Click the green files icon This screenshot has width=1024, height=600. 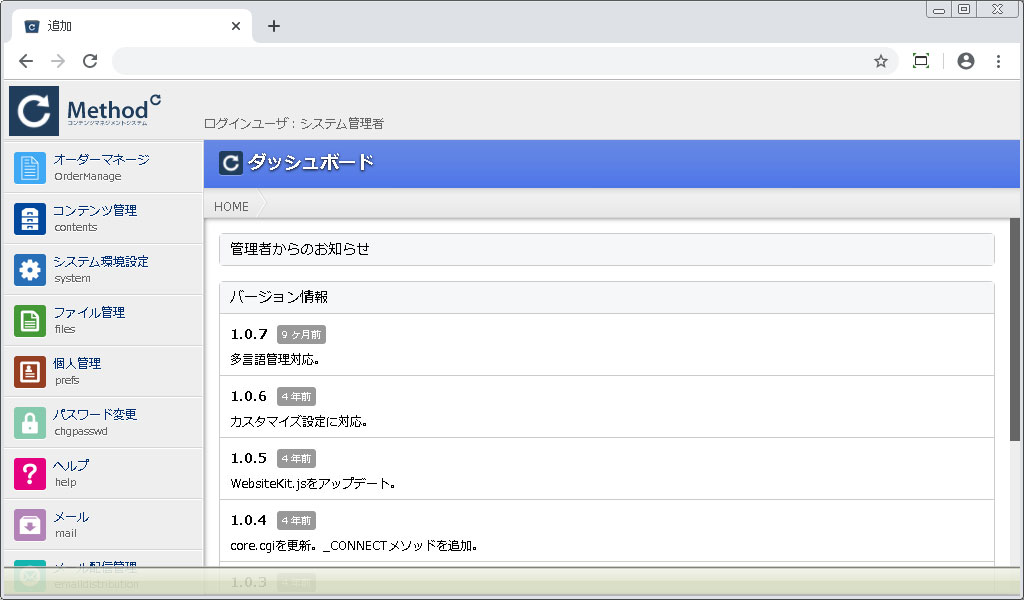point(30,320)
